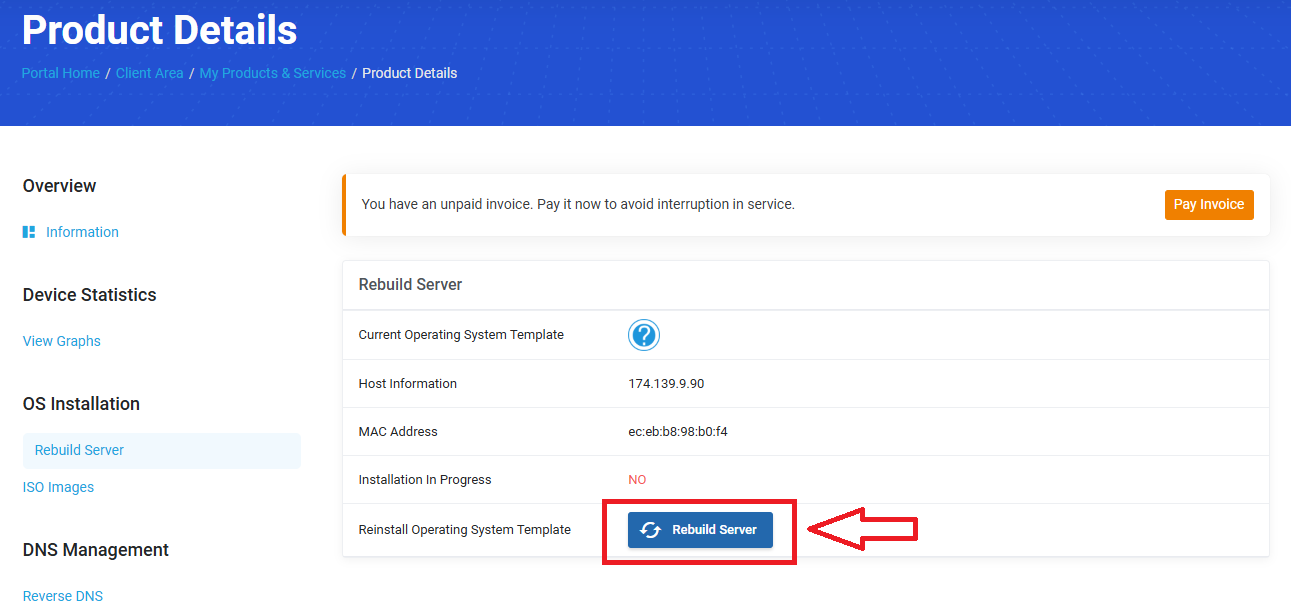
Task: Click the OS Installation section heading
Action: 81,404
